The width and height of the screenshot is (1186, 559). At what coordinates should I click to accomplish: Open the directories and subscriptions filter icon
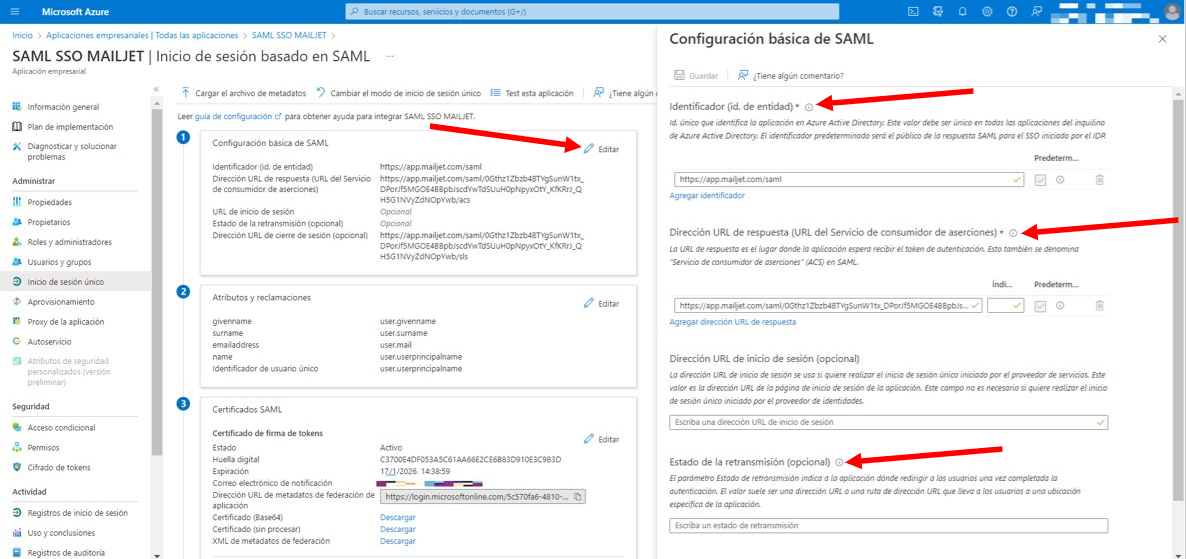(939, 11)
